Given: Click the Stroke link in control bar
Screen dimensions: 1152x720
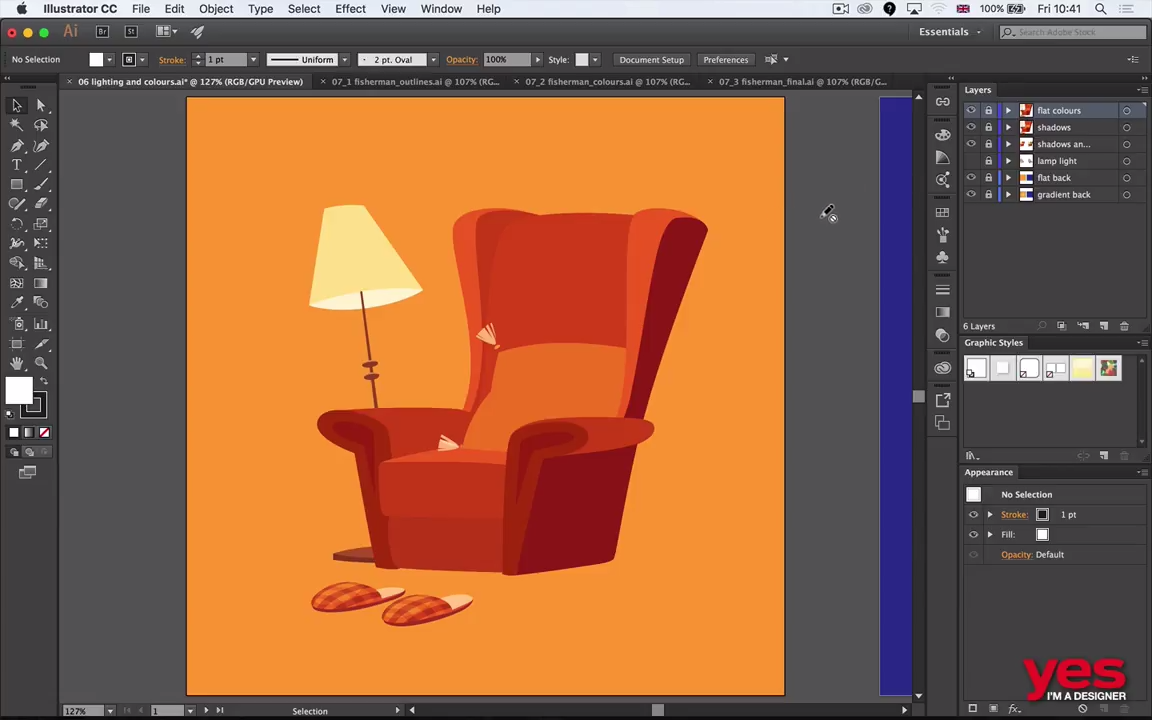Looking at the screenshot, I should pos(172,60).
